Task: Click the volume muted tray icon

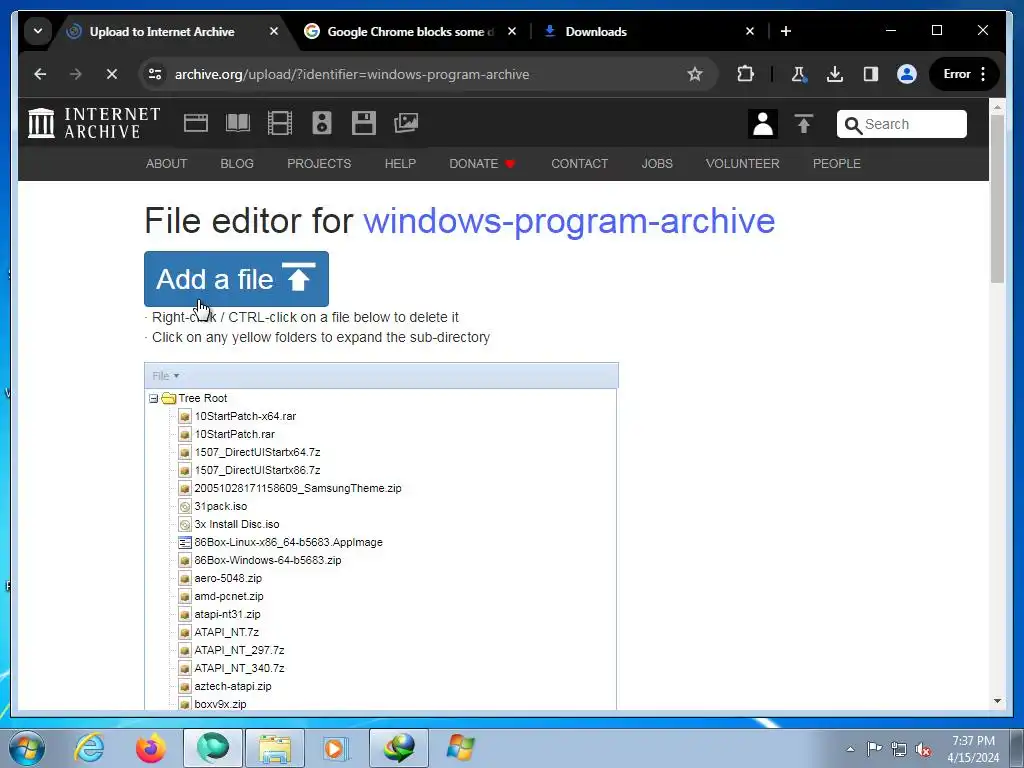Action: (923, 750)
